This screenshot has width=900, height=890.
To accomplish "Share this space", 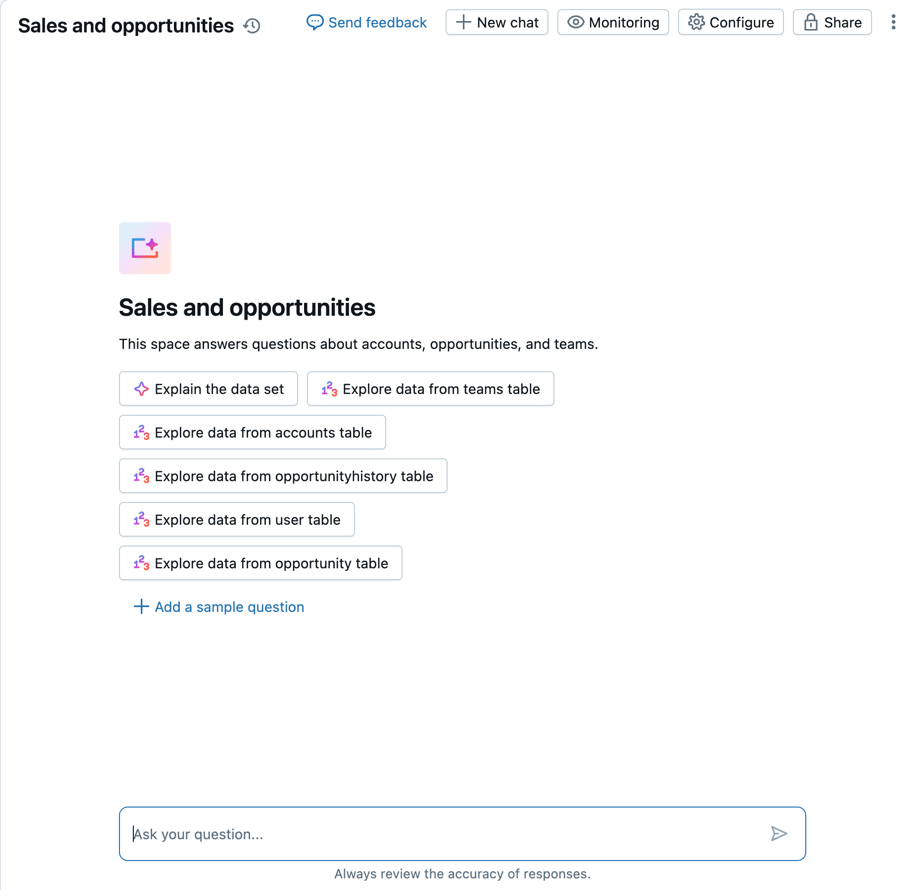I will point(832,22).
